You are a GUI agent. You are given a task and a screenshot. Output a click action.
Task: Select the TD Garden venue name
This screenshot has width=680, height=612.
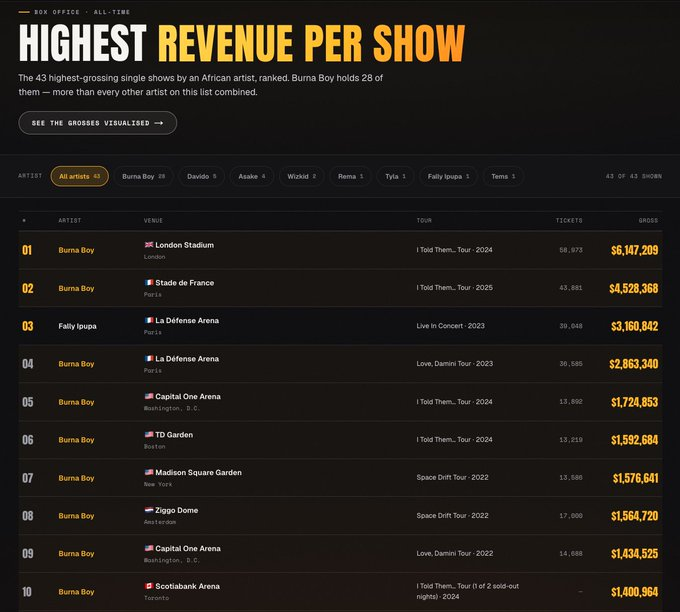174,434
